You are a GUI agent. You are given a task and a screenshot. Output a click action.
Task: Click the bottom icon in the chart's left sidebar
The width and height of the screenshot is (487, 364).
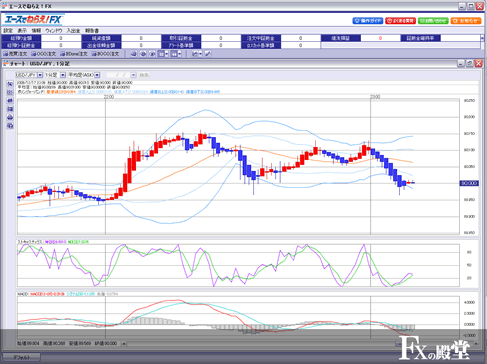[x=10, y=126]
